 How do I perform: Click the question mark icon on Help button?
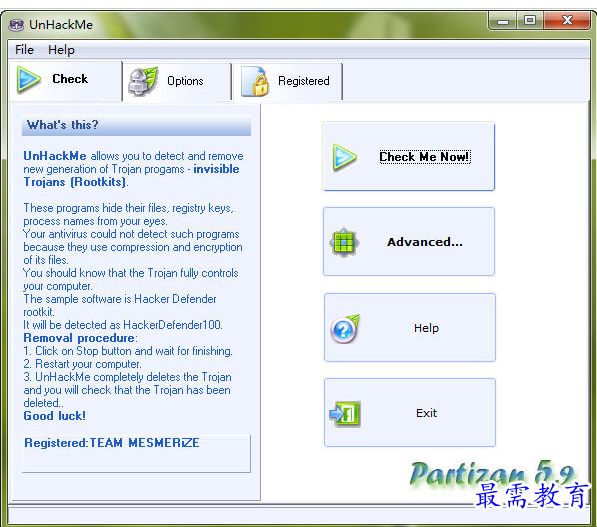(x=345, y=329)
